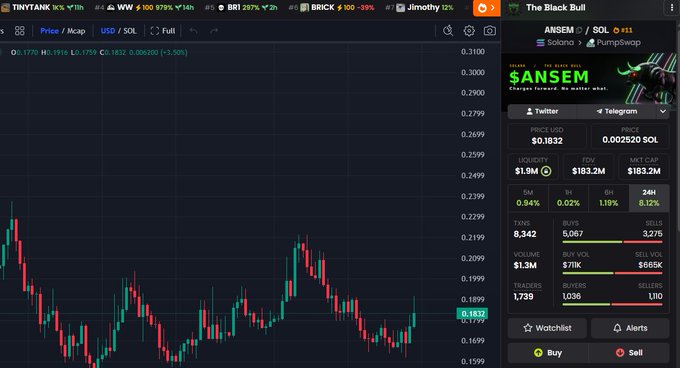Open the chart layout grid icon
Screen dimensions: 680x368
click(x=20, y=31)
